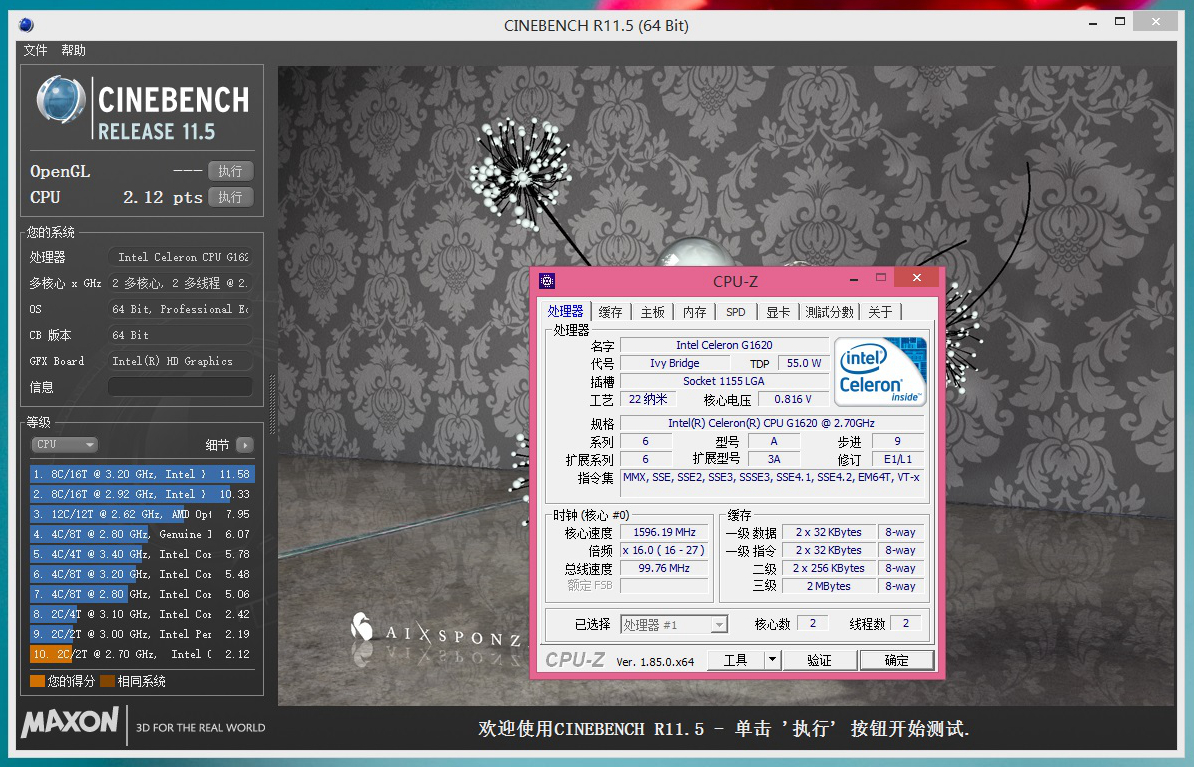The height and width of the screenshot is (767, 1194).
Task: Click the Intel Celeron inside logo
Action: pos(882,371)
